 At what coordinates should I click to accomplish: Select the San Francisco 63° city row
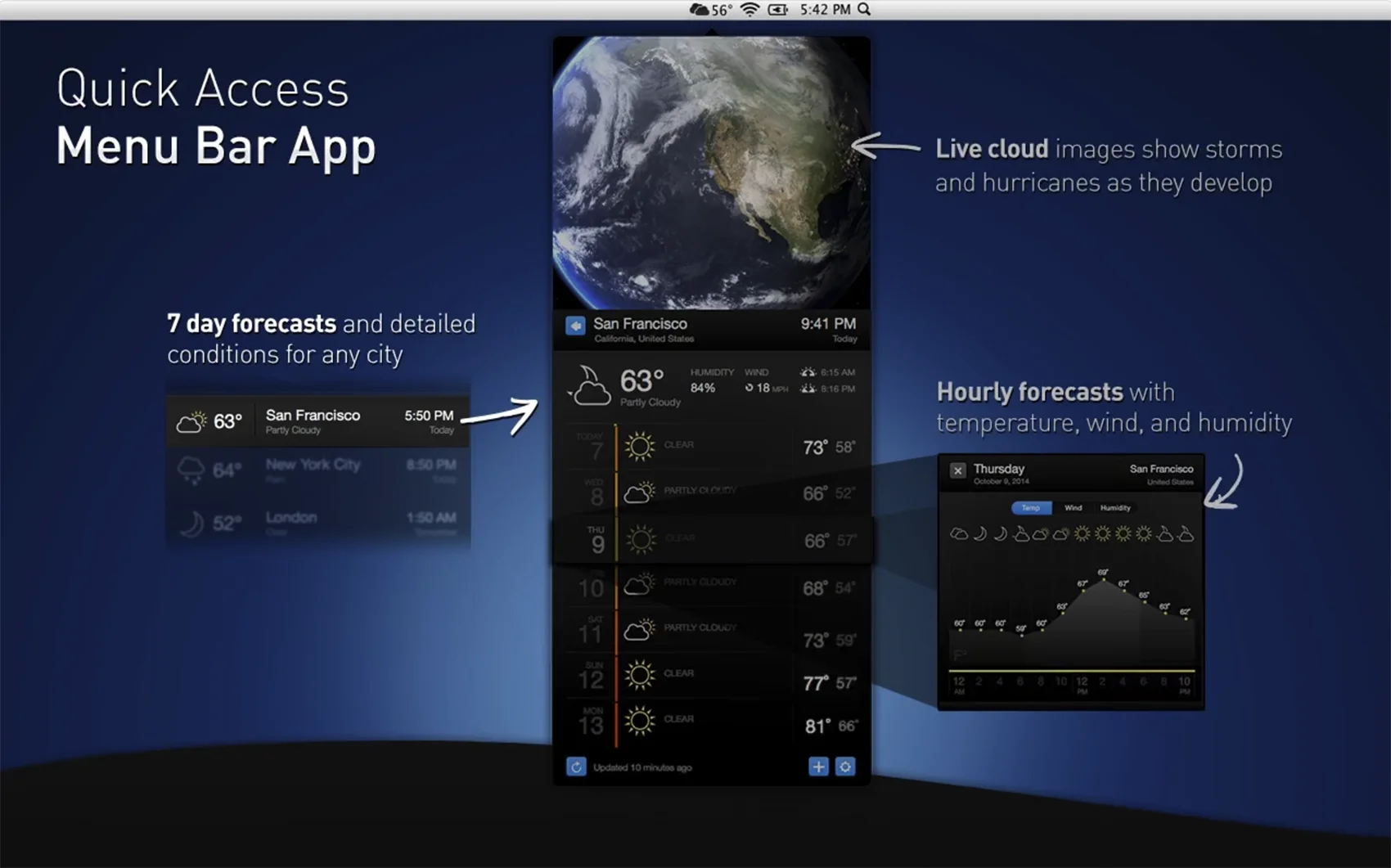(318, 421)
